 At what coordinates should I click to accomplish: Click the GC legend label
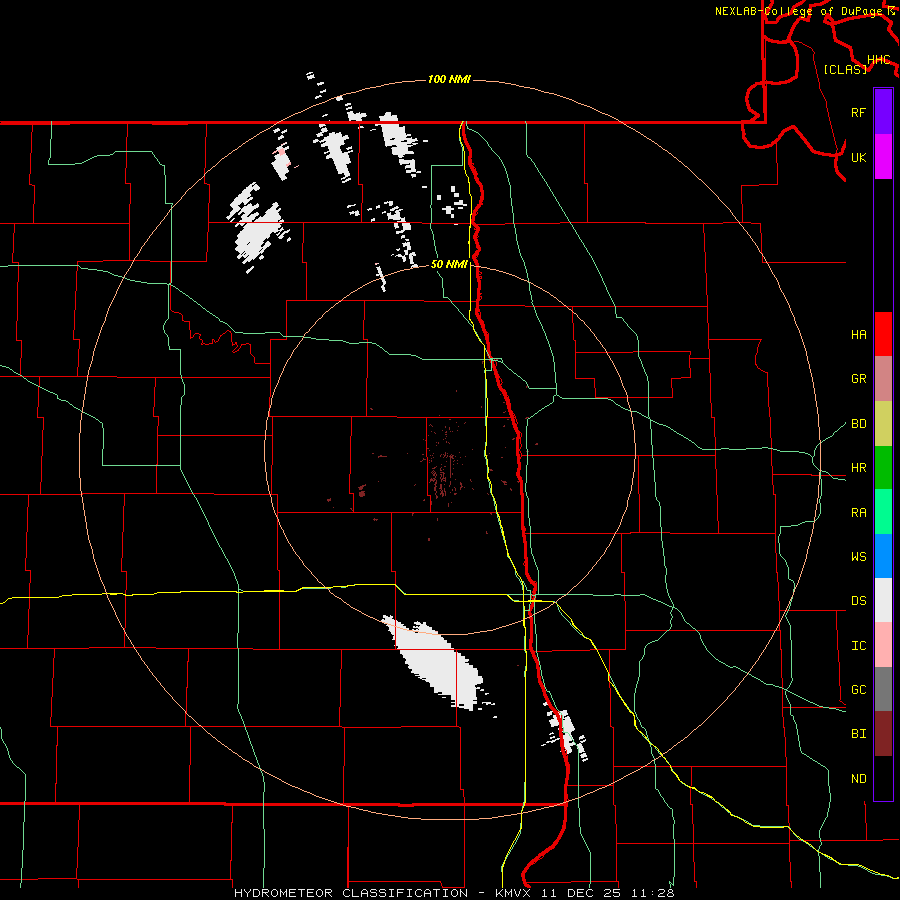pos(858,690)
